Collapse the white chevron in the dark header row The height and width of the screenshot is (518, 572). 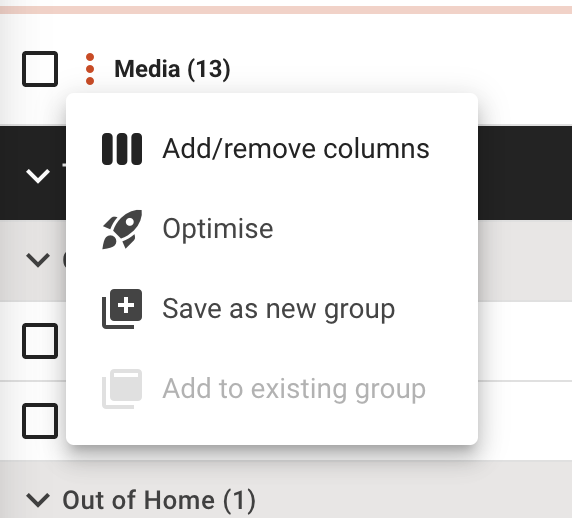pyautogui.click(x=38, y=176)
